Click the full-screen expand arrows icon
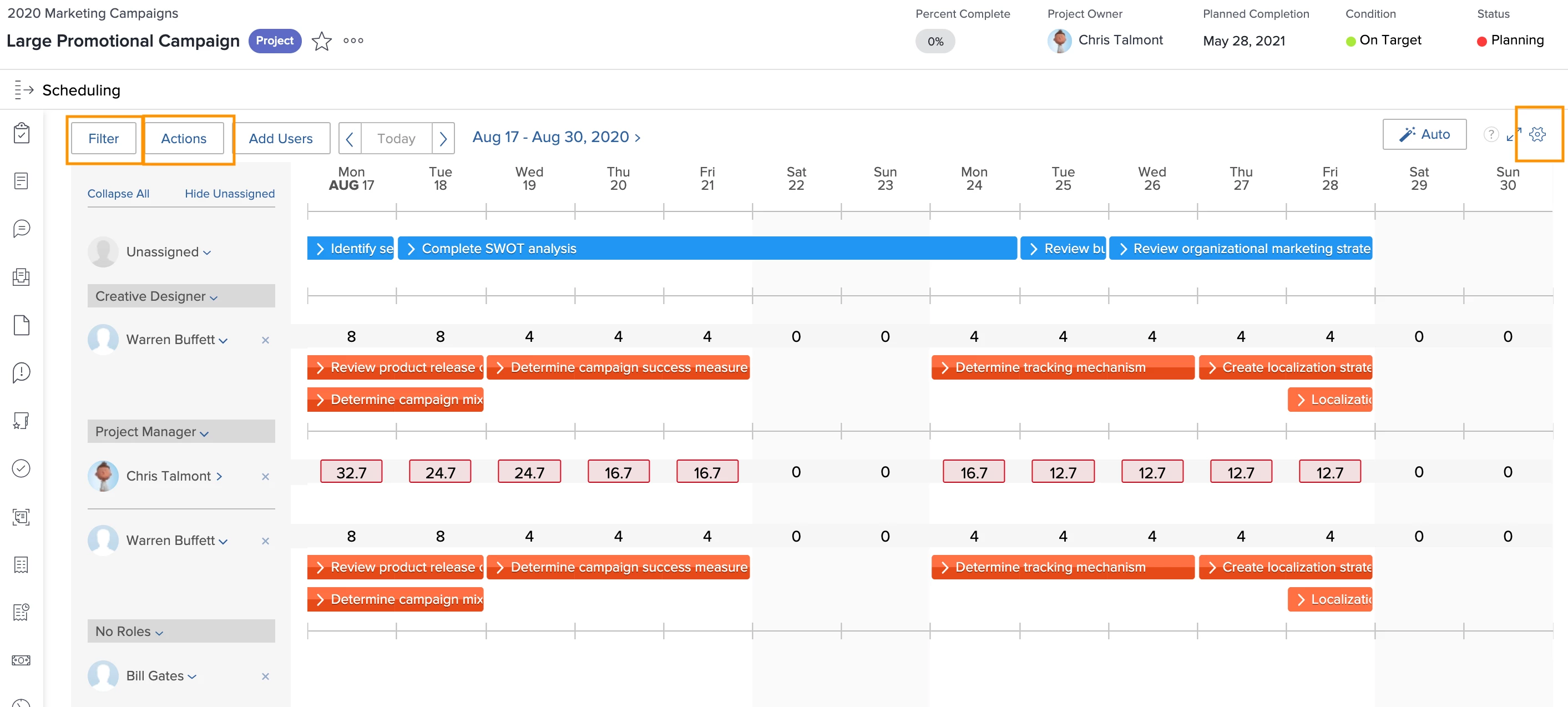The image size is (1568, 707). click(x=1513, y=135)
